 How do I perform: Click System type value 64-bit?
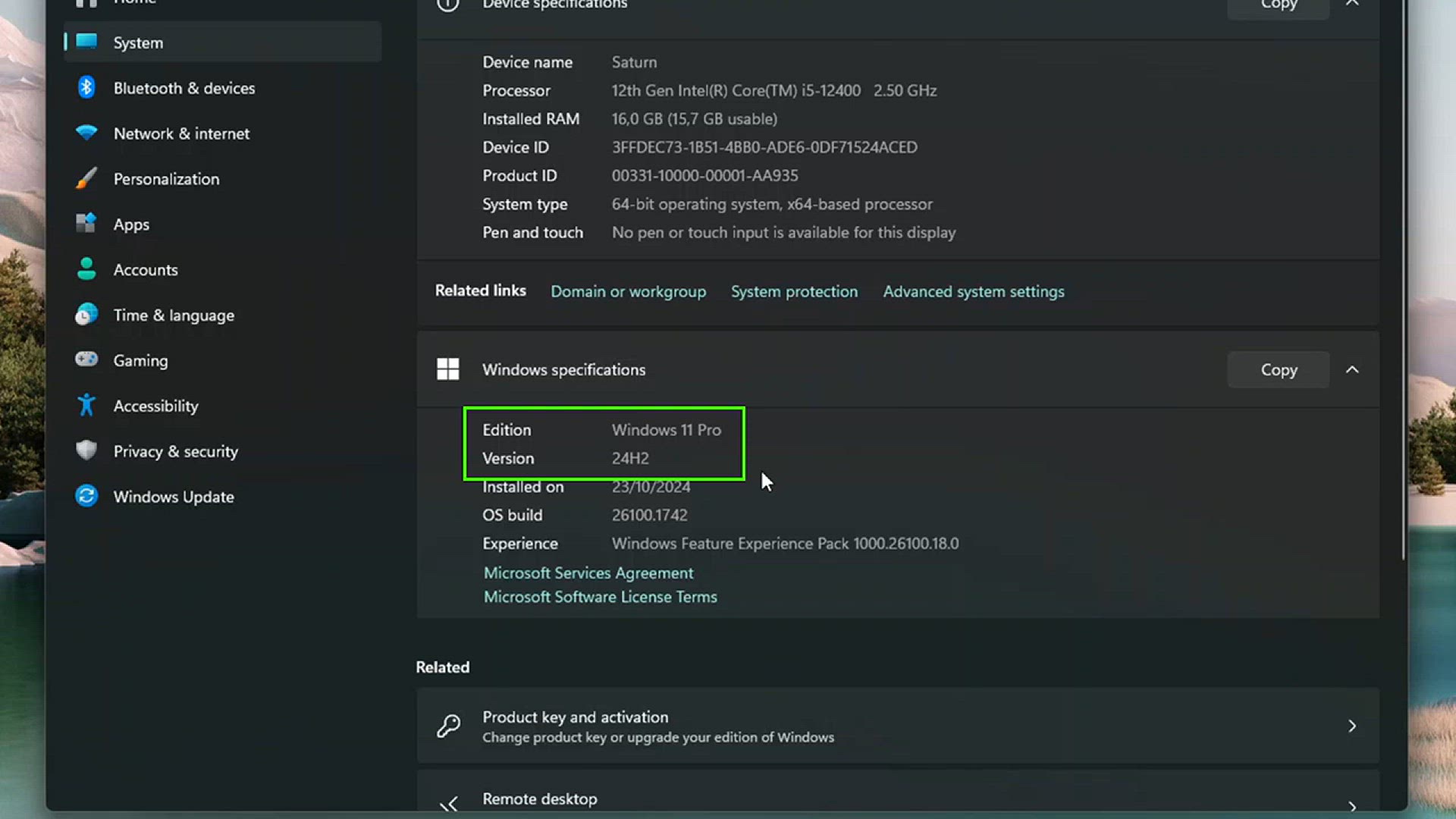[772, 204]
